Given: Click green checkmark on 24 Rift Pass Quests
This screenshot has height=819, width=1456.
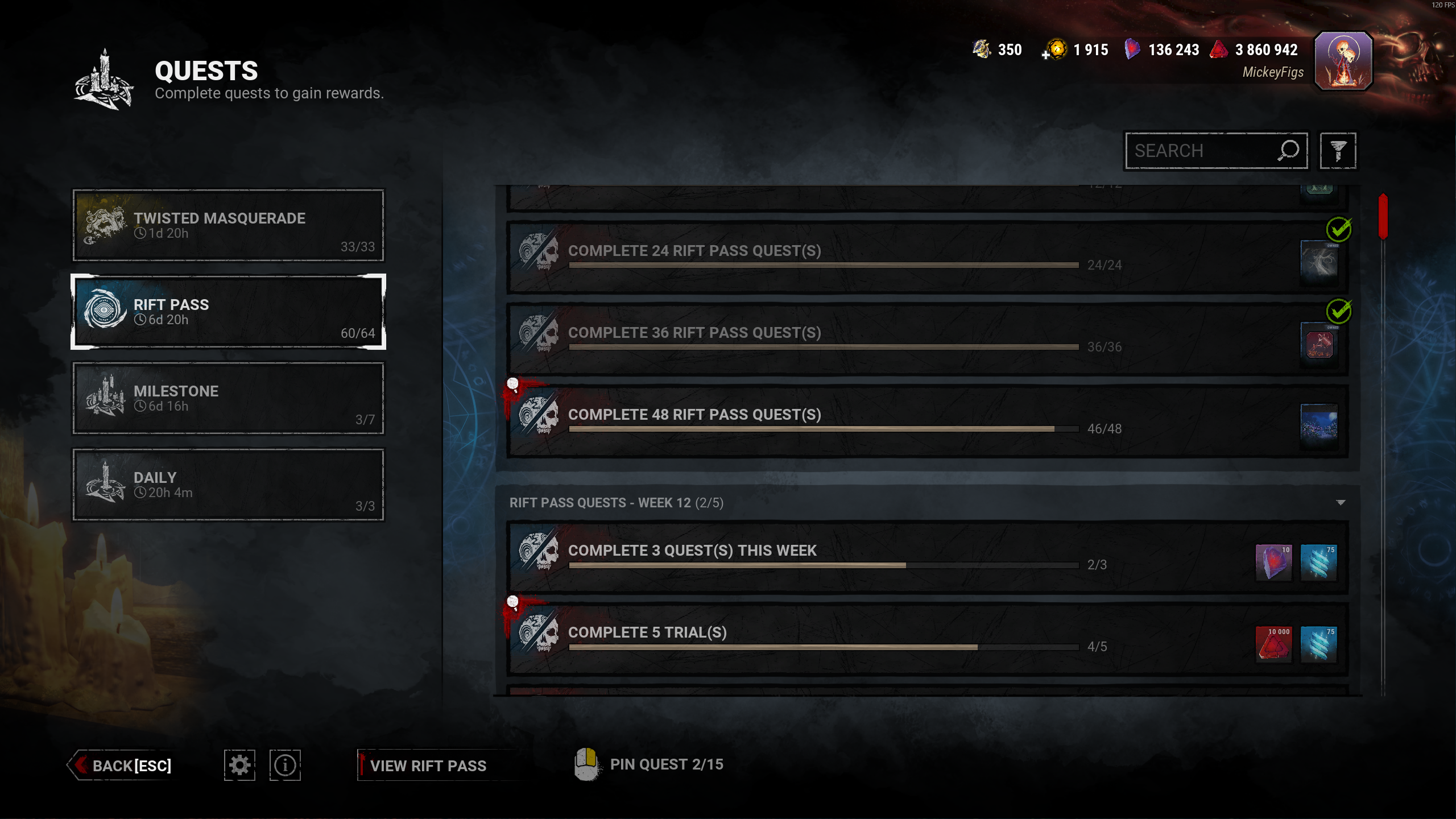Looking at the screenshot, I should pos(1339,229).
